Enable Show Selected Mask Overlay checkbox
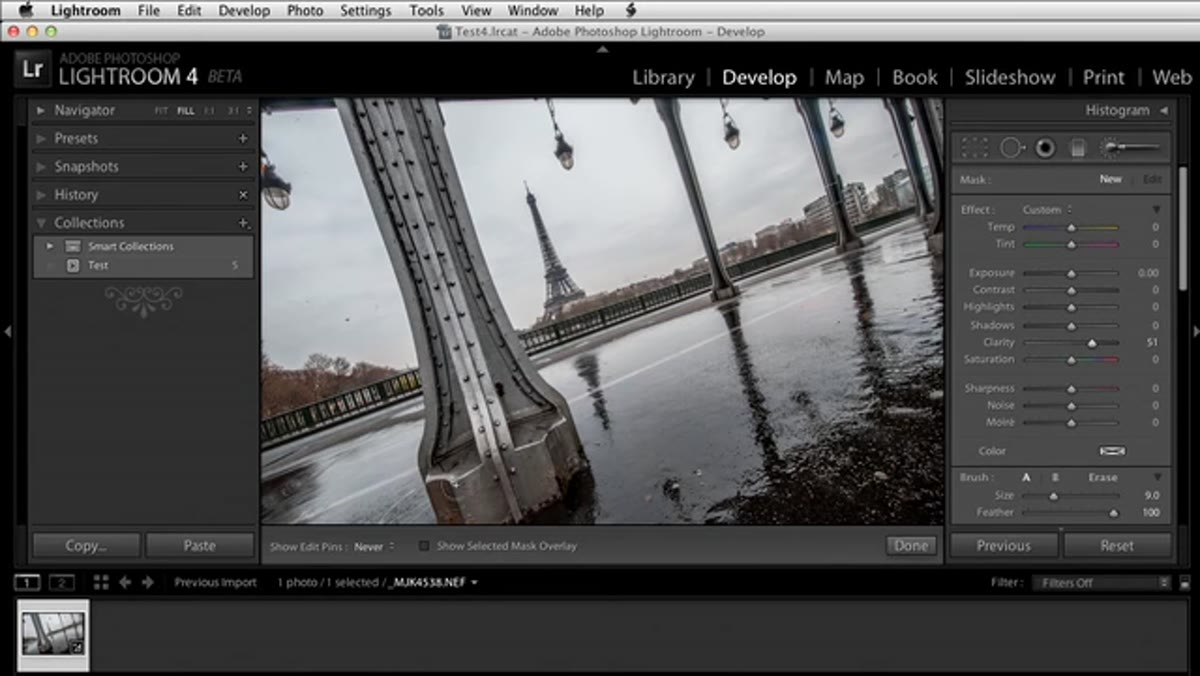The width and height of the screenshot is (1200, 676). pos(424,546)
